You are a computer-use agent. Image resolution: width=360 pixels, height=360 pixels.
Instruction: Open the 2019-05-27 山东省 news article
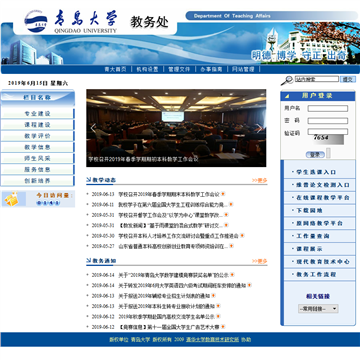point(173,246)
